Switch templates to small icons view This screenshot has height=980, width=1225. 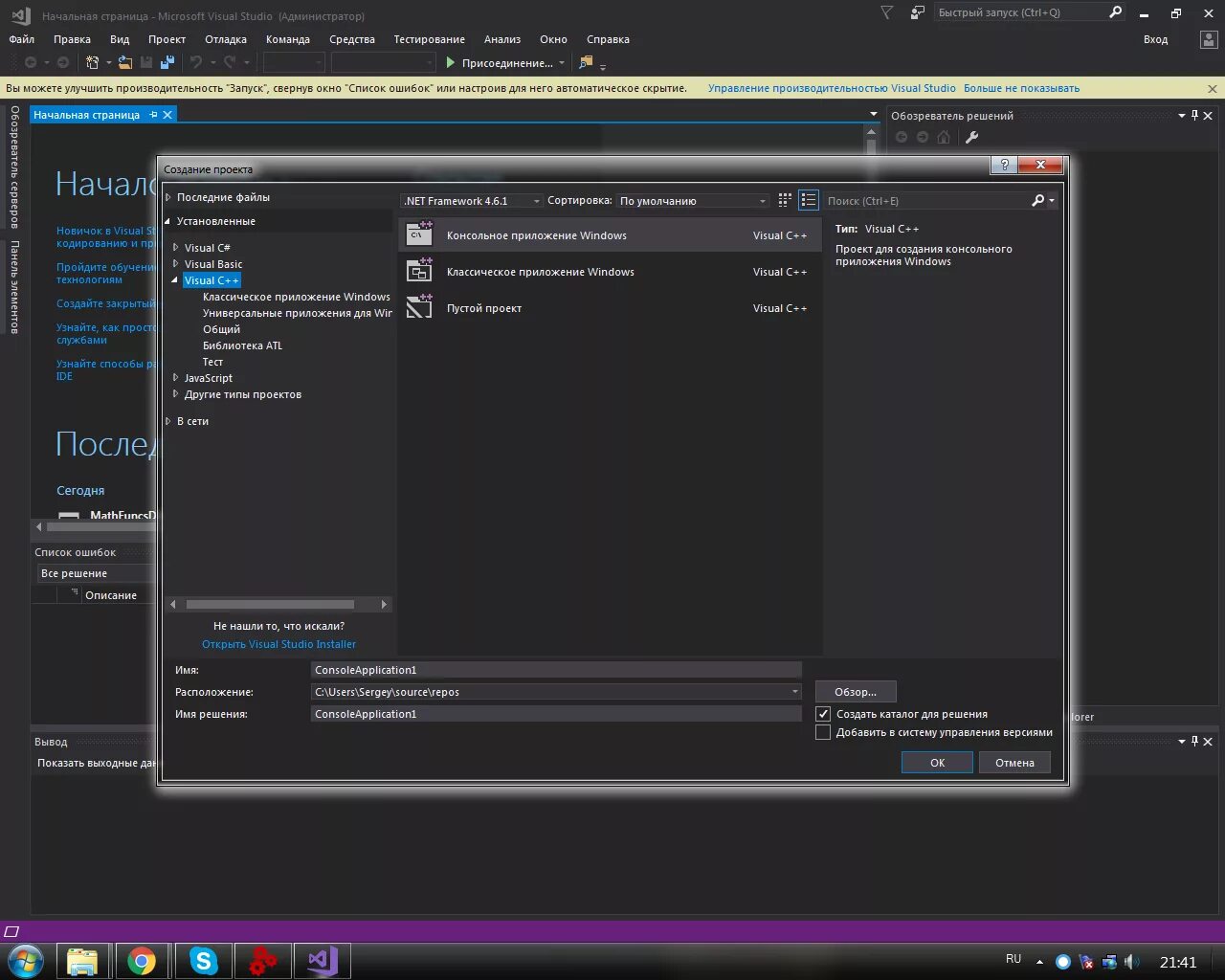[x=785, y=200]
